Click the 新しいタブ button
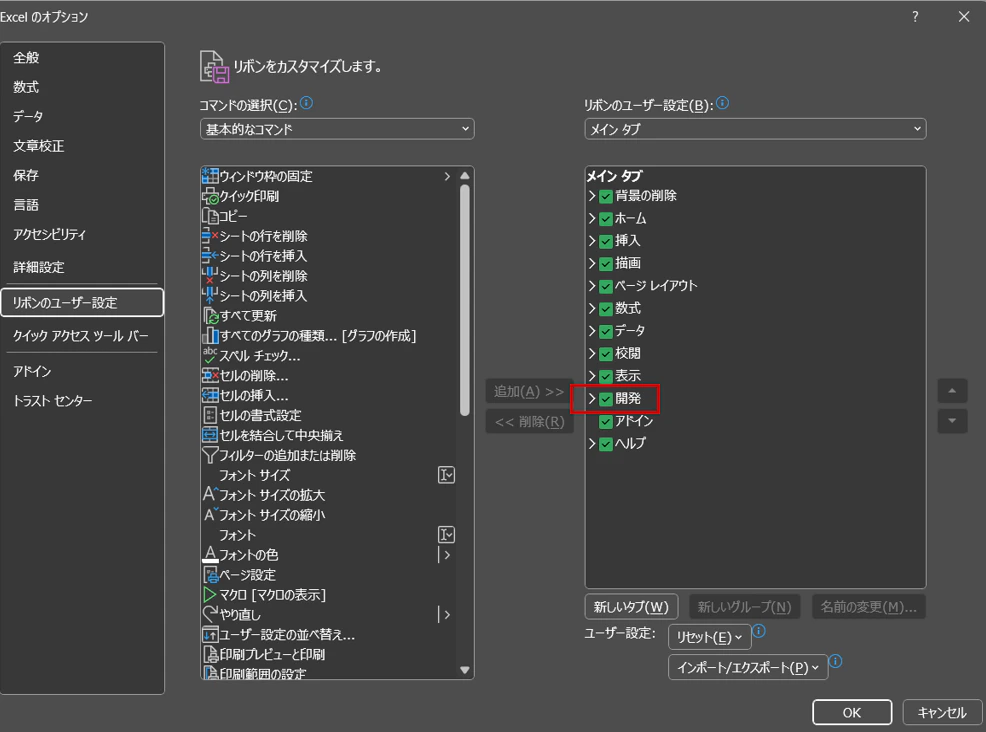 [631, 607]
